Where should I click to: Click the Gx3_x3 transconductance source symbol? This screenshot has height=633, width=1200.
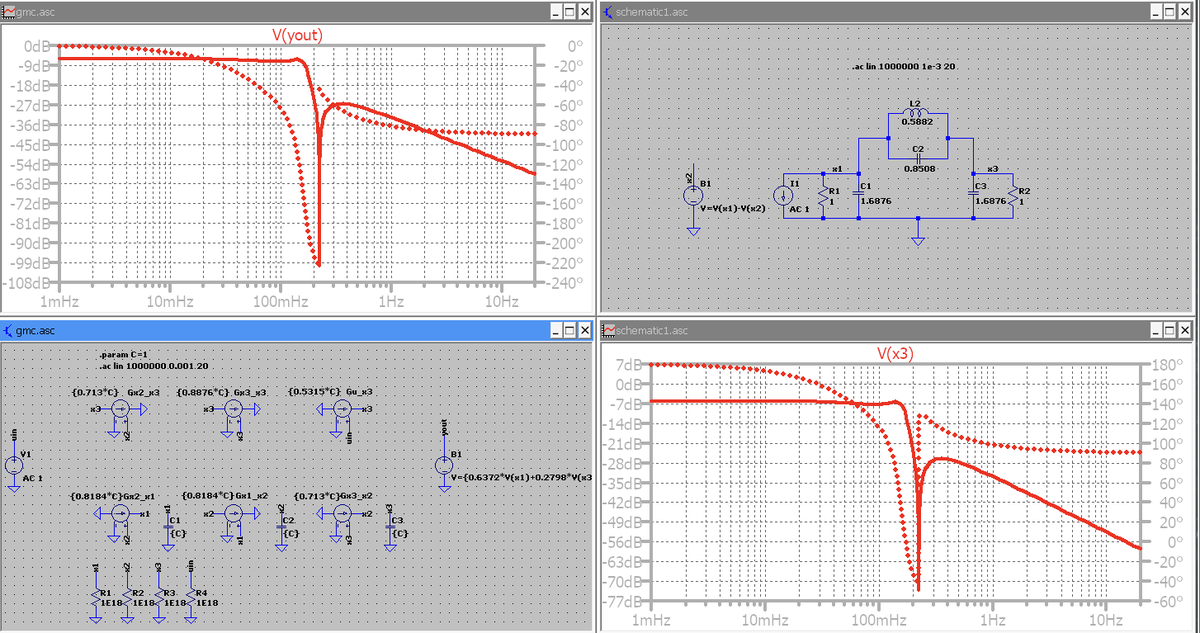[233, 411]
